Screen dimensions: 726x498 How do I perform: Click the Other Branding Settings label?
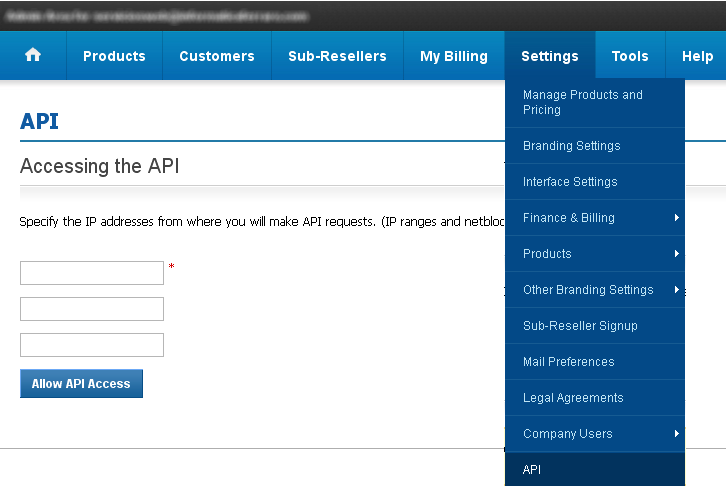pyautogui.click(x=588, y=290)
